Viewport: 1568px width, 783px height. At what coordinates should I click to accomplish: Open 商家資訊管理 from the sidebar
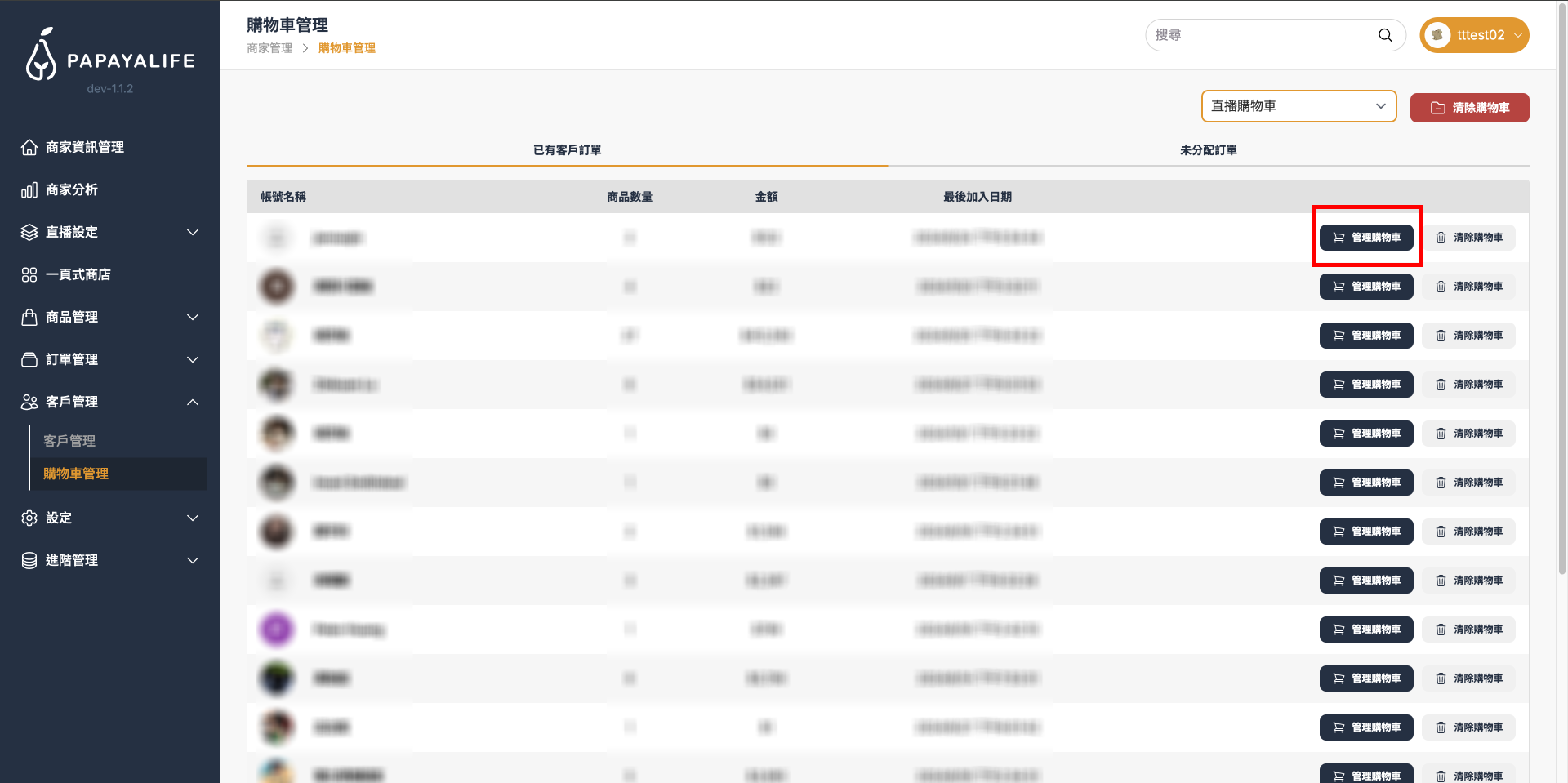click(x=84, y=147)
